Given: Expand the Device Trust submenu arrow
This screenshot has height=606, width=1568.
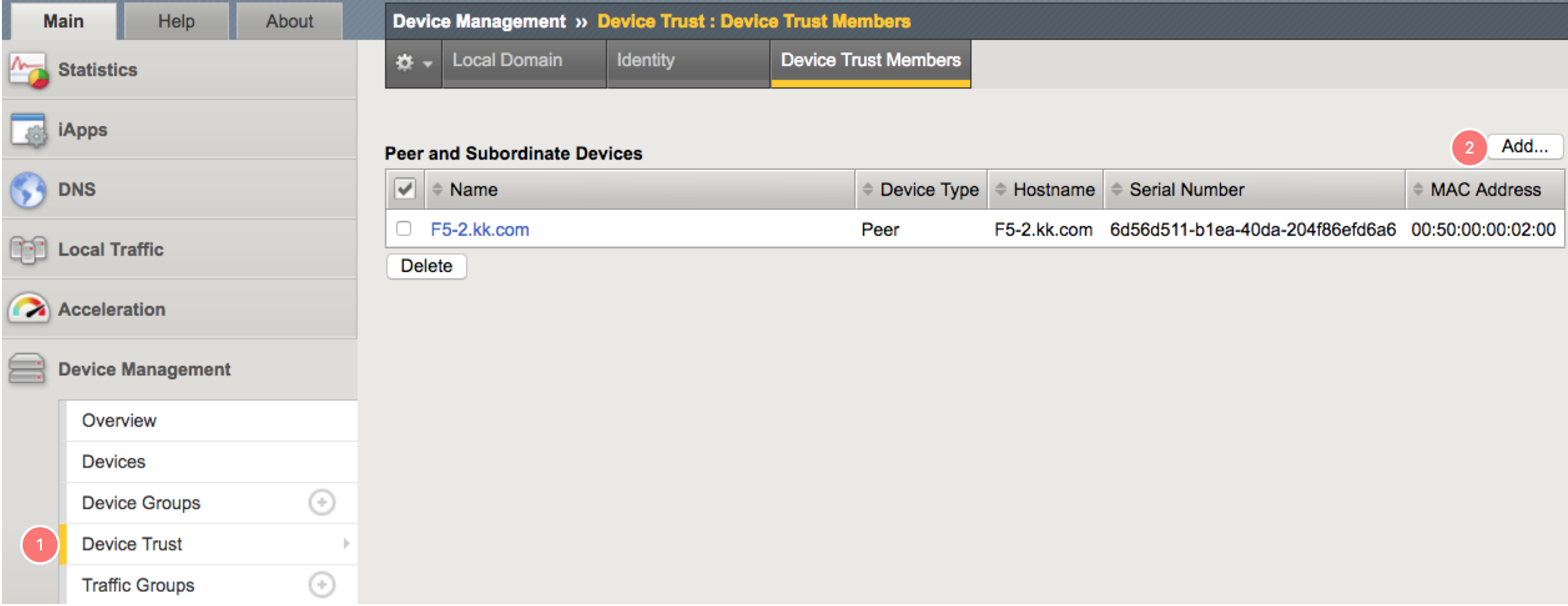Looking at the screenshot, I should [x=346, y=544].
